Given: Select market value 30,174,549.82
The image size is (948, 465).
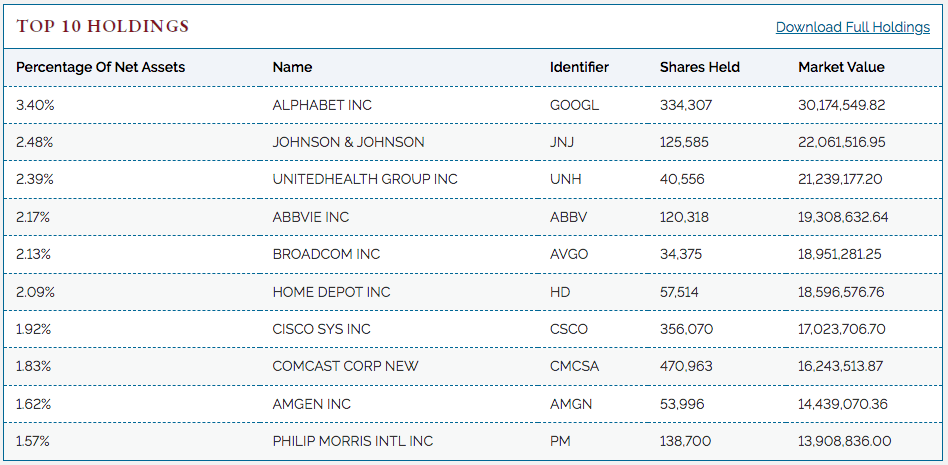Looking at the screenshot, I should (x=842, y=105).
